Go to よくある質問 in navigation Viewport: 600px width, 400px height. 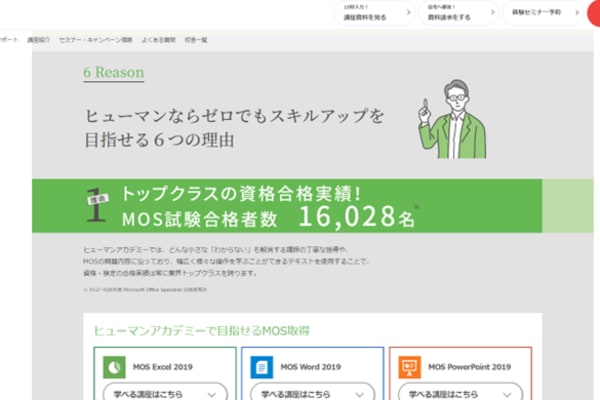(x=157, y=39)
